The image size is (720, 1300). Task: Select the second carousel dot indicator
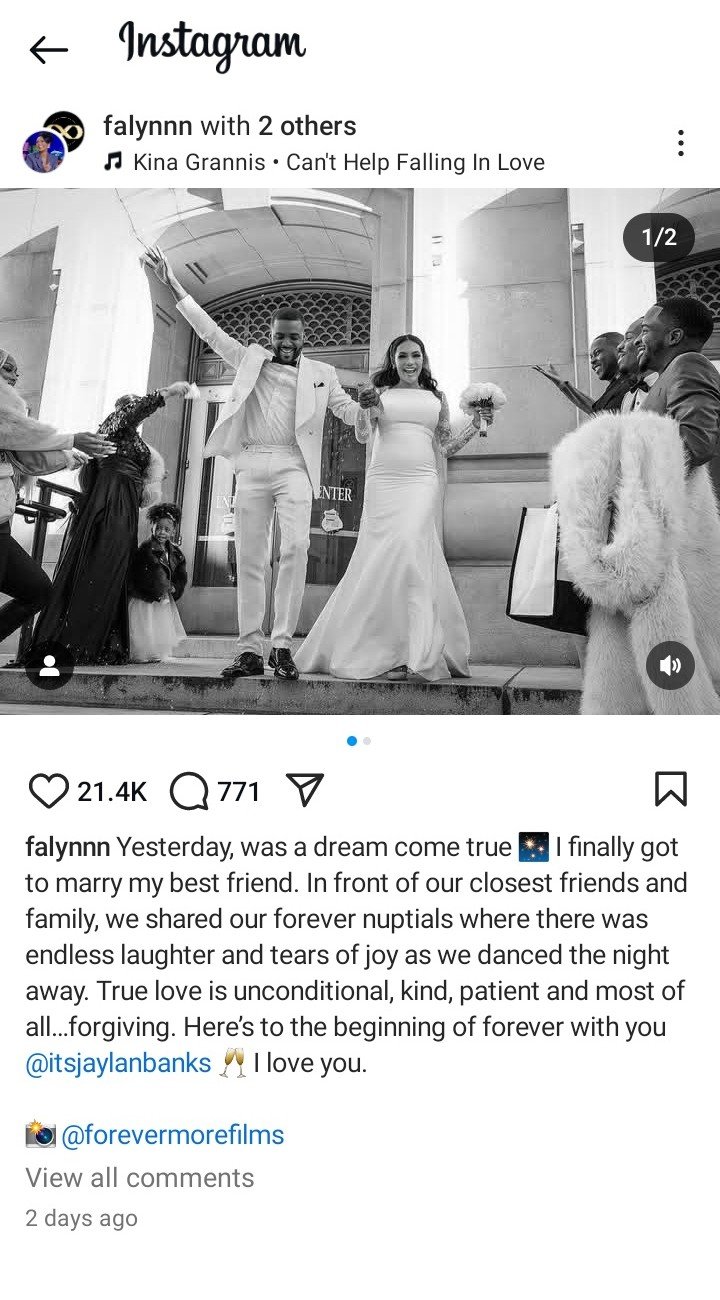[367, 741]
